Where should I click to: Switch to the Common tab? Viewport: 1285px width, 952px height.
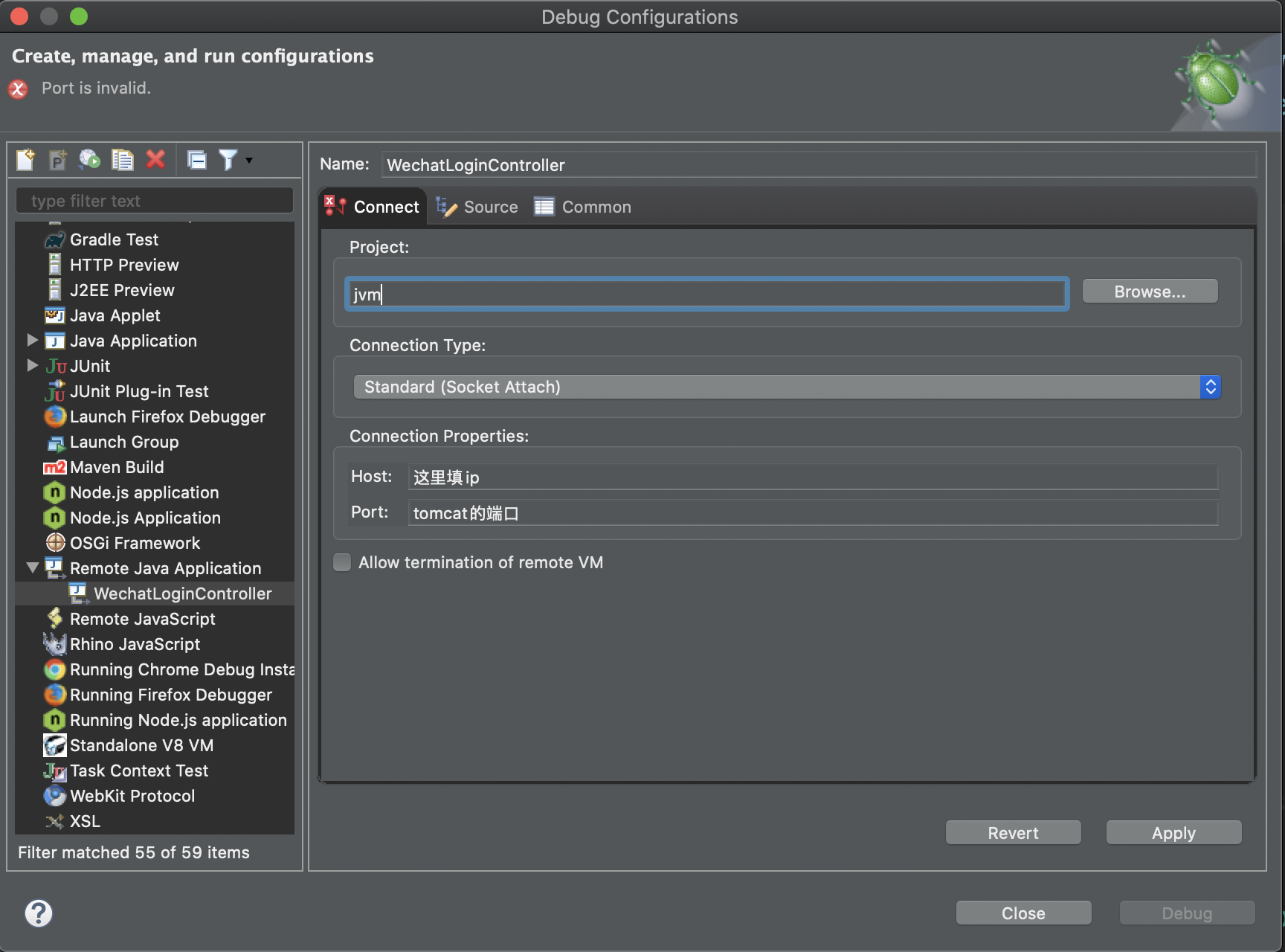point(582,207)
